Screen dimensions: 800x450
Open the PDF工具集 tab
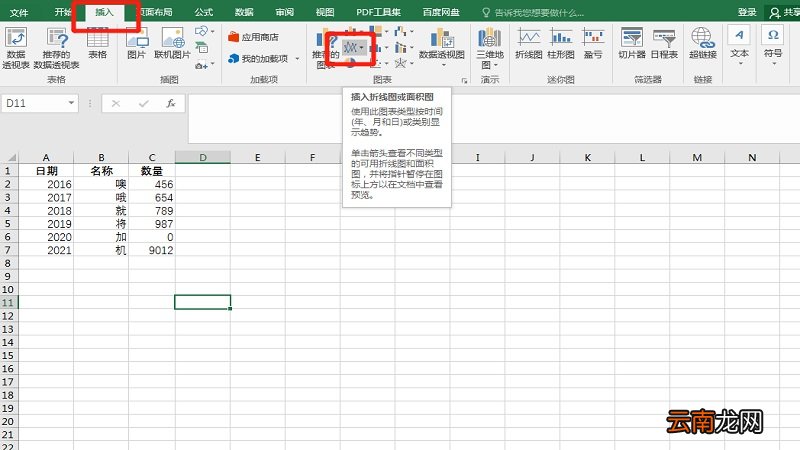pyautogui.click(x=378, y=12)
